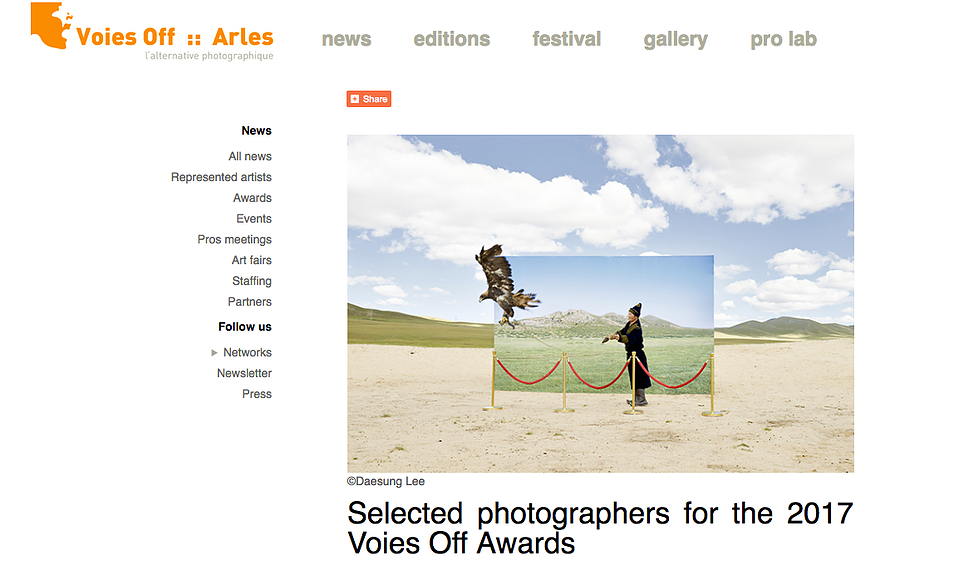The width and height of the screenshot is (959, 565).
Task: Open the editions menu
Action: point(451,39)
